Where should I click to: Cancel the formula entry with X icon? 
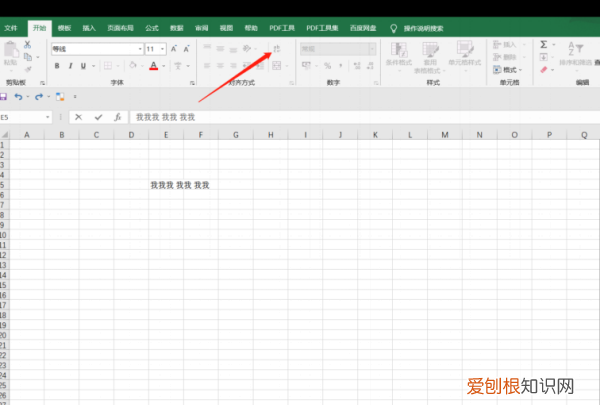78,117
